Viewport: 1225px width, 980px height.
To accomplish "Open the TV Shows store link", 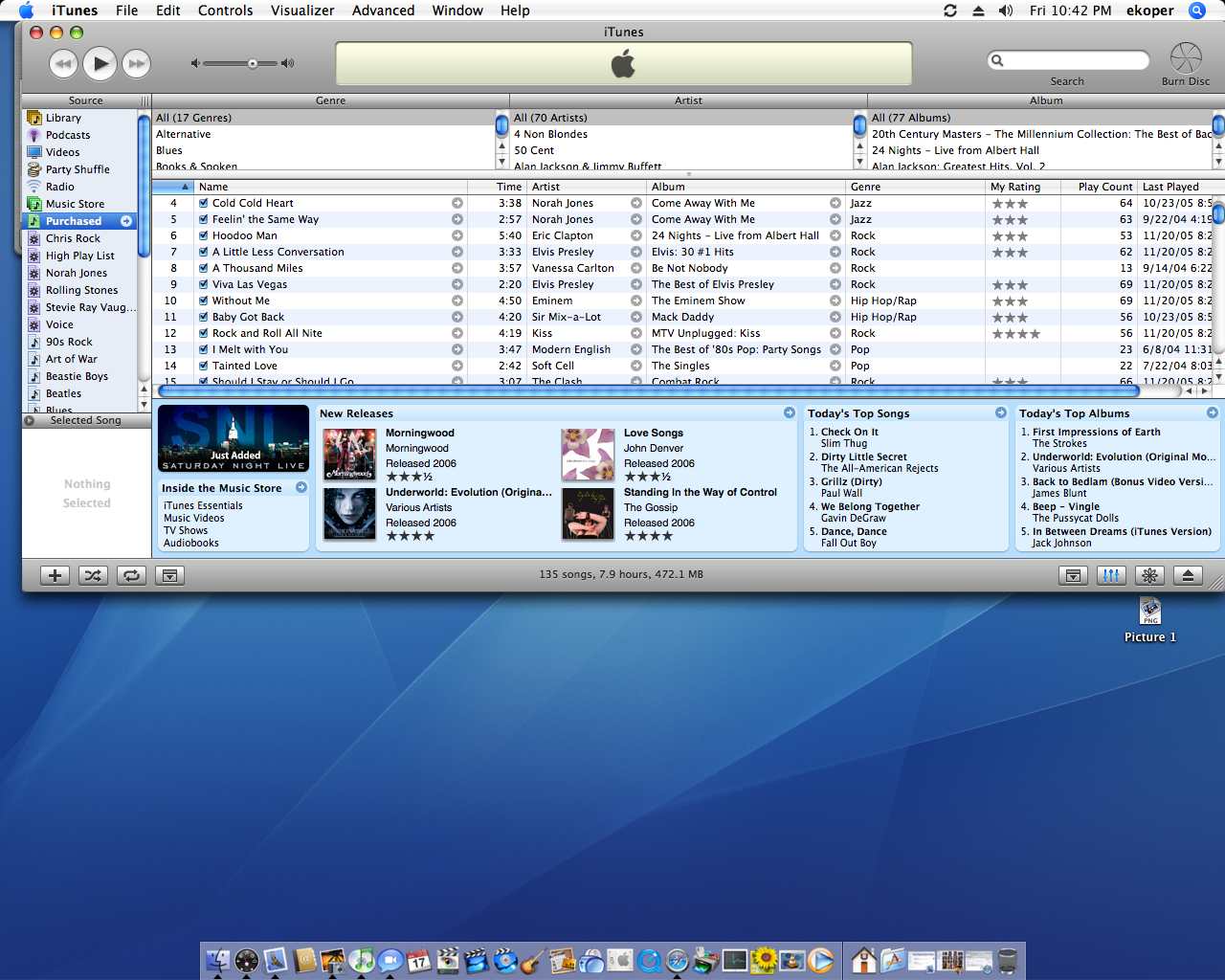I will [x=186, y=530].
